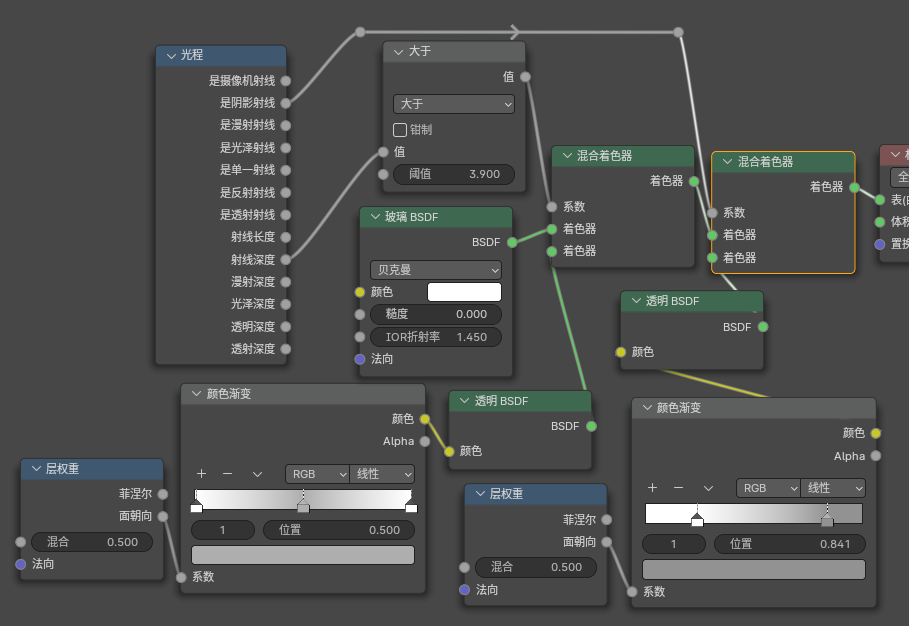Click 面朝向 output socket of left 层权重
909x626 pixels.
pyautogui.click(x=163, y=516)
